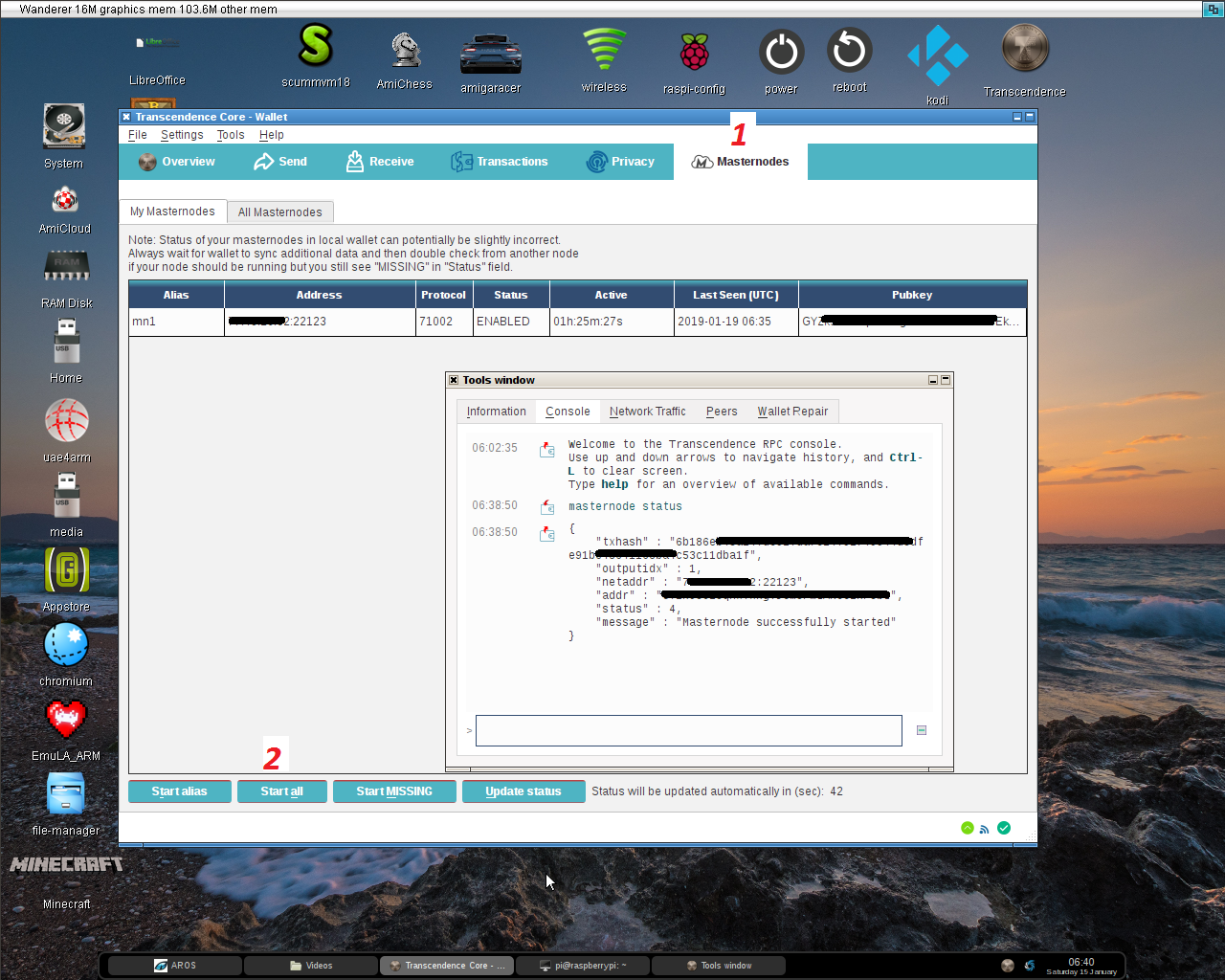
Task: Click the ENABLED status cell
Action: pos(511,322)
